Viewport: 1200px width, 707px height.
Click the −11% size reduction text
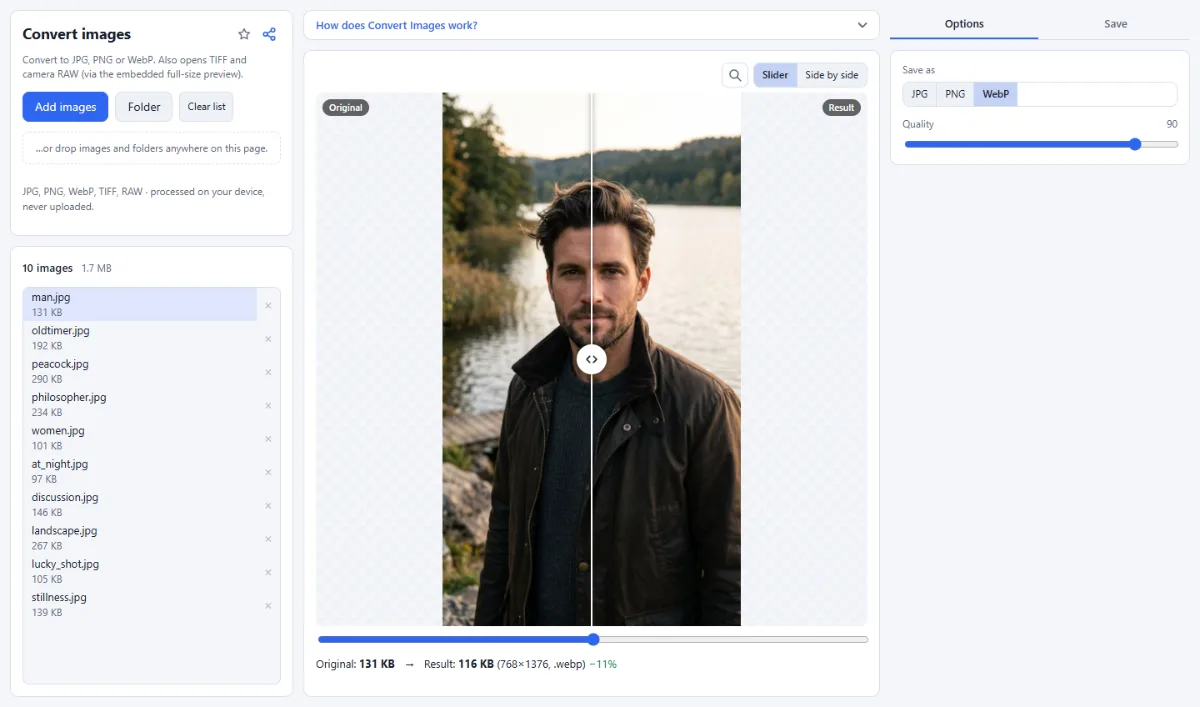(603, 664)
